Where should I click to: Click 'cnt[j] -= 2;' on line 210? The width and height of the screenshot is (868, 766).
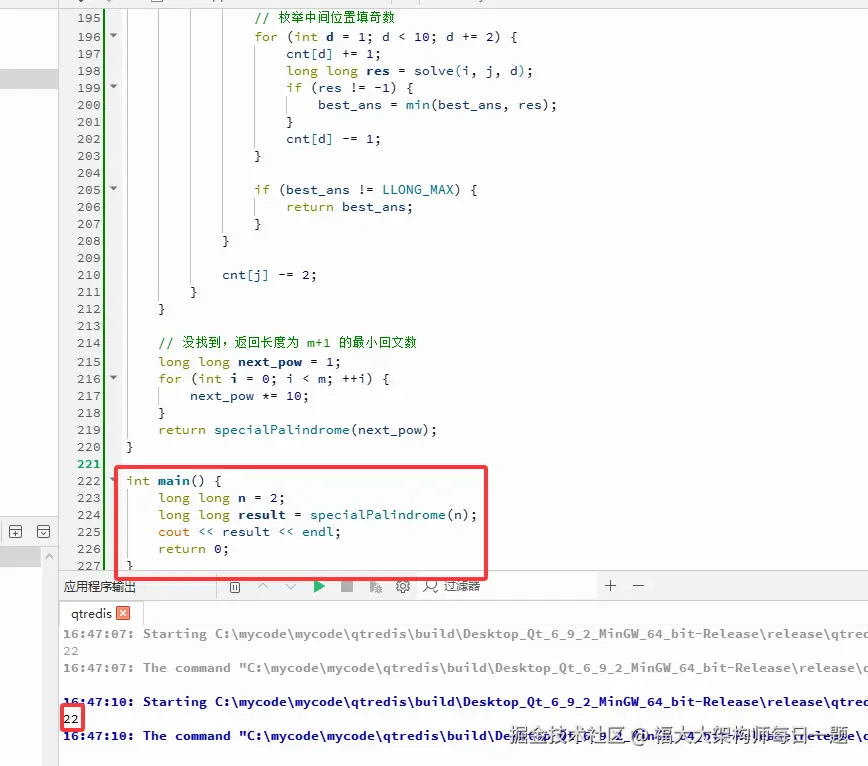click(x=269, y=275)
